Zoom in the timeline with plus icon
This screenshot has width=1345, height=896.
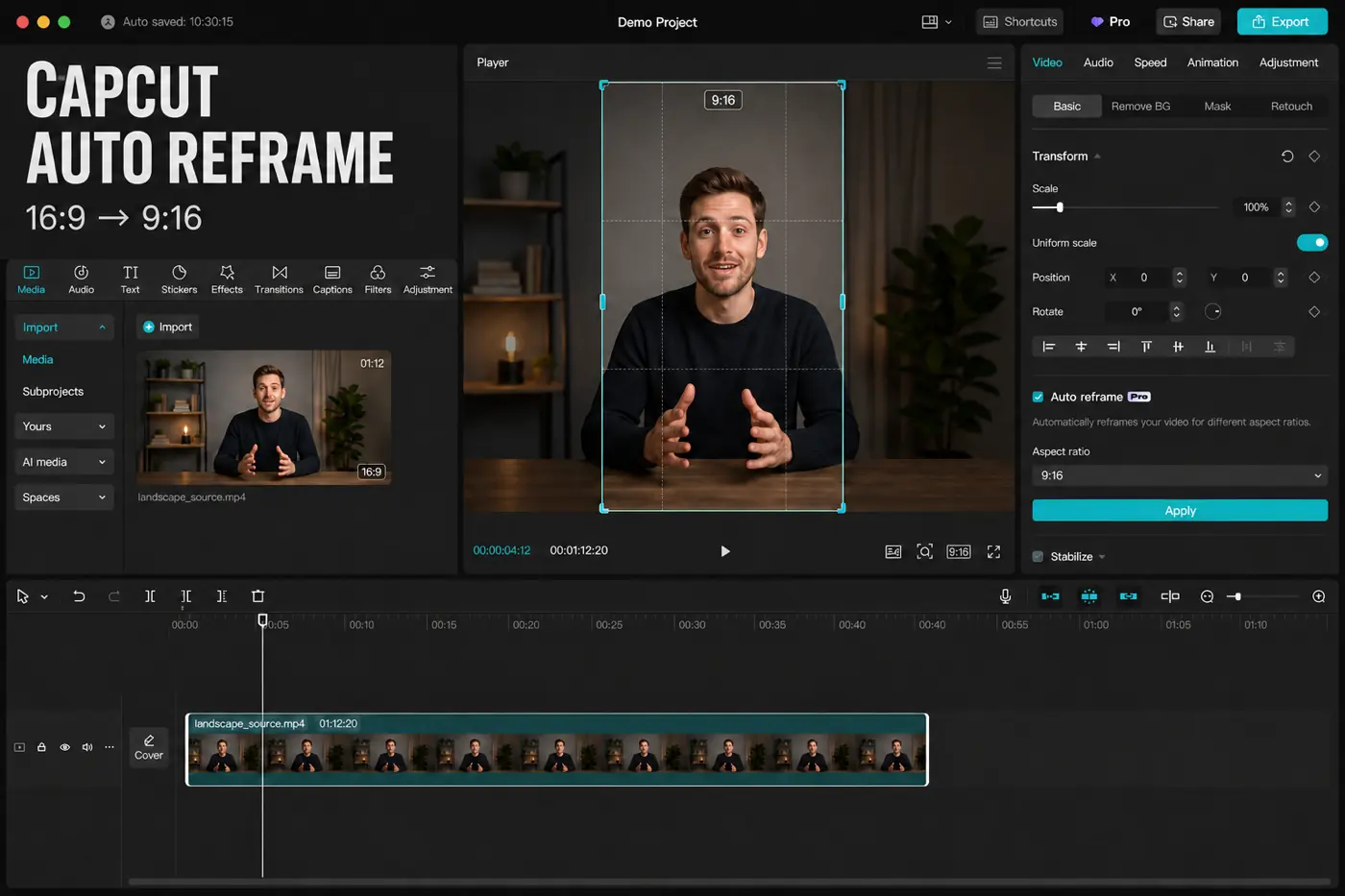[x=1319, y=596]
